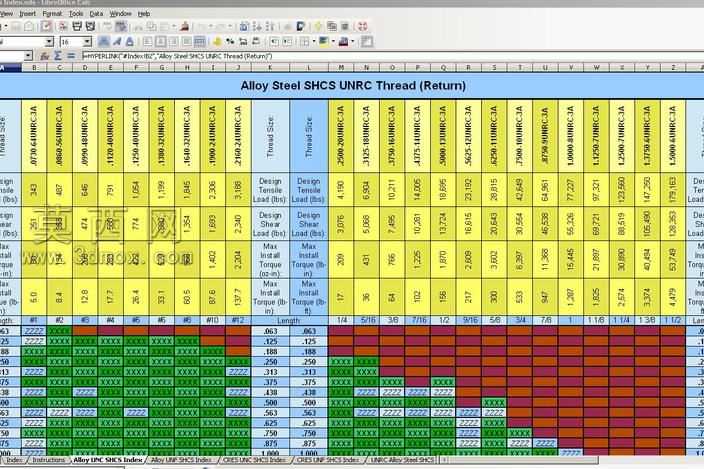Toggle Underline formatting
The height and width of the screenshot is (469, 704).
[130, 42]
